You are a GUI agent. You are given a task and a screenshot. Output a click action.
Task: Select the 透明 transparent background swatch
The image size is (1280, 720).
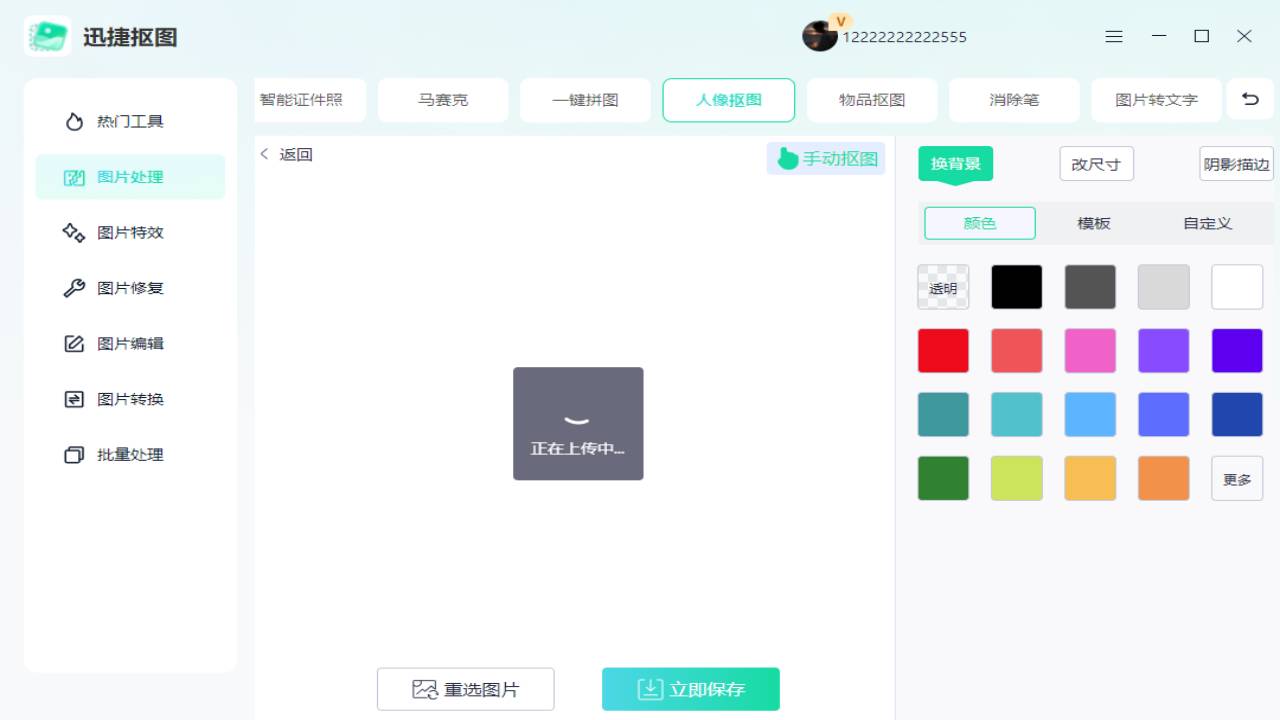point(942,287)
